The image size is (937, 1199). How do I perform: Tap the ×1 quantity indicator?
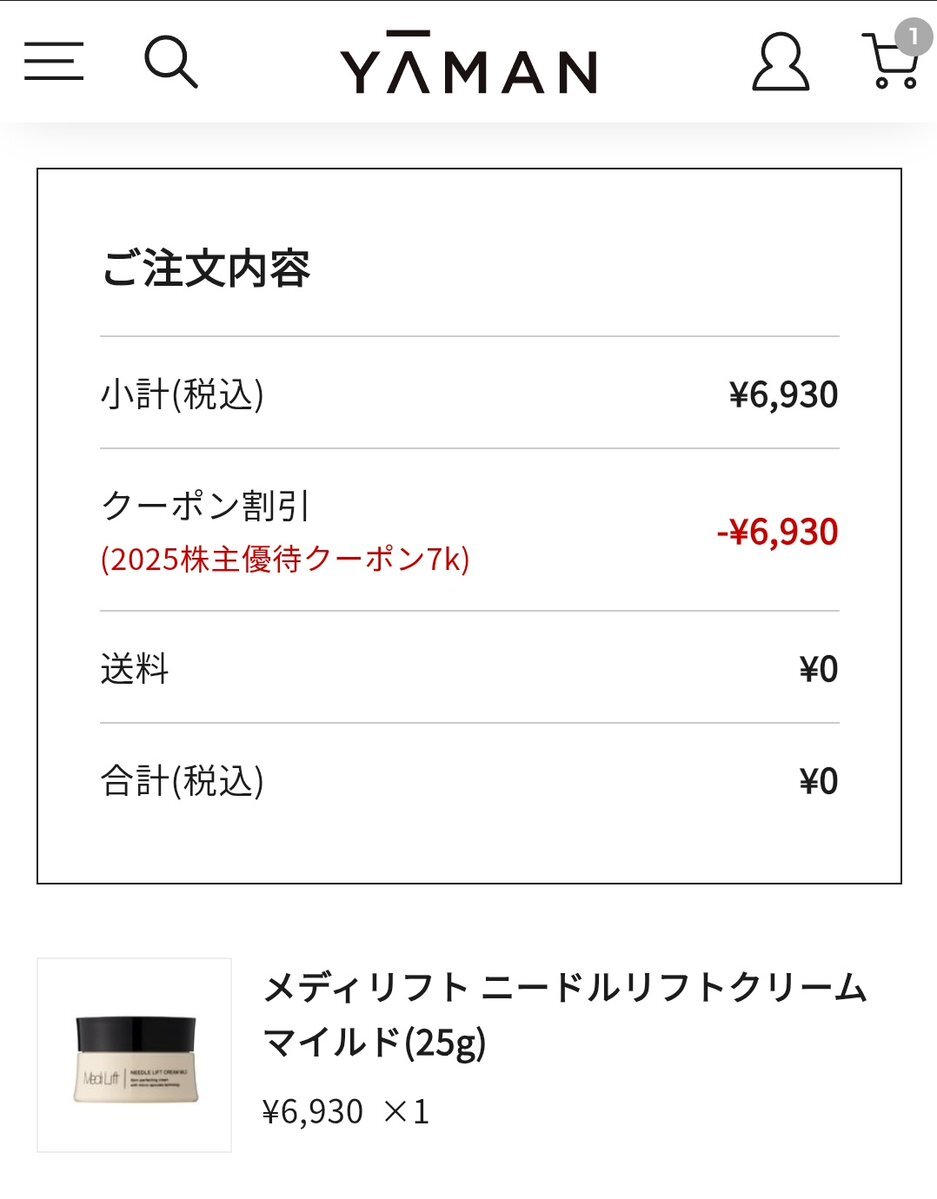(406, 1111)
